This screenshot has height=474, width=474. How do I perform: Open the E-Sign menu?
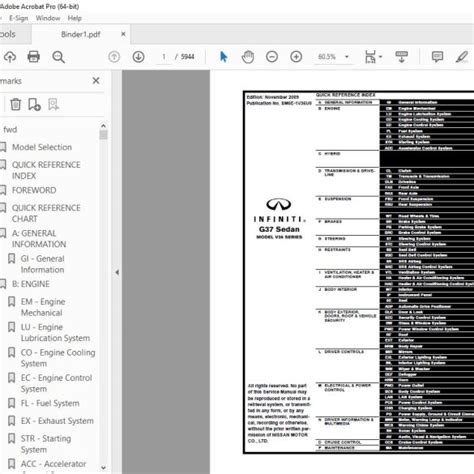pyautogui.click(x=19, y=18)
